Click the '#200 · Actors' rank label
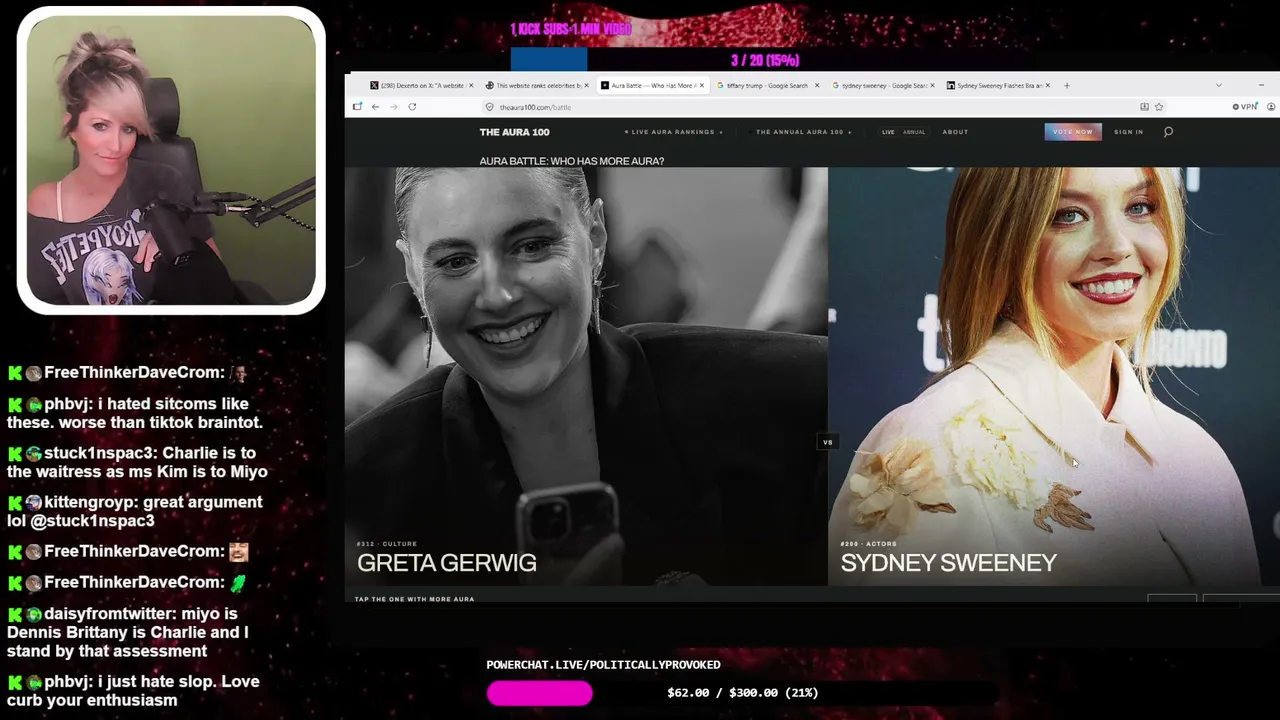The height and width of the screenshot is (720, 1280). pos(868,544)
